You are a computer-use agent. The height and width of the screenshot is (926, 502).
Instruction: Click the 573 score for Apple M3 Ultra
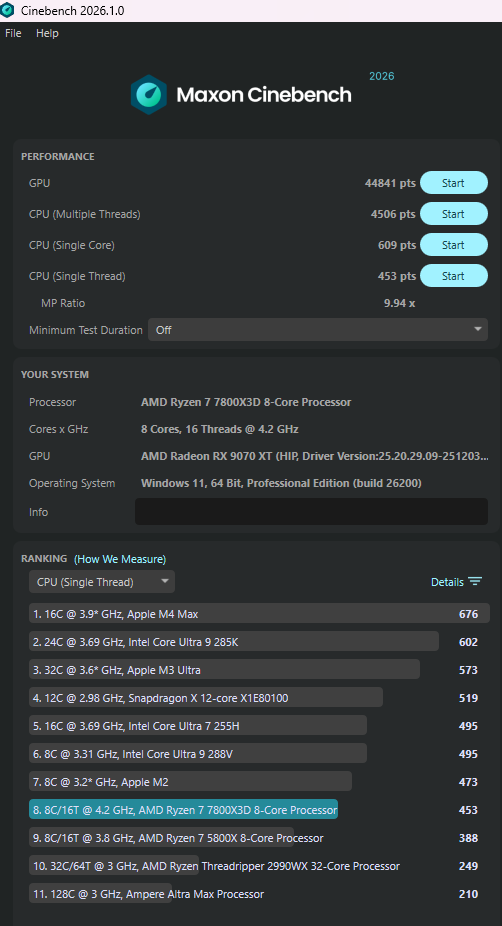click(x=468, y=670)
